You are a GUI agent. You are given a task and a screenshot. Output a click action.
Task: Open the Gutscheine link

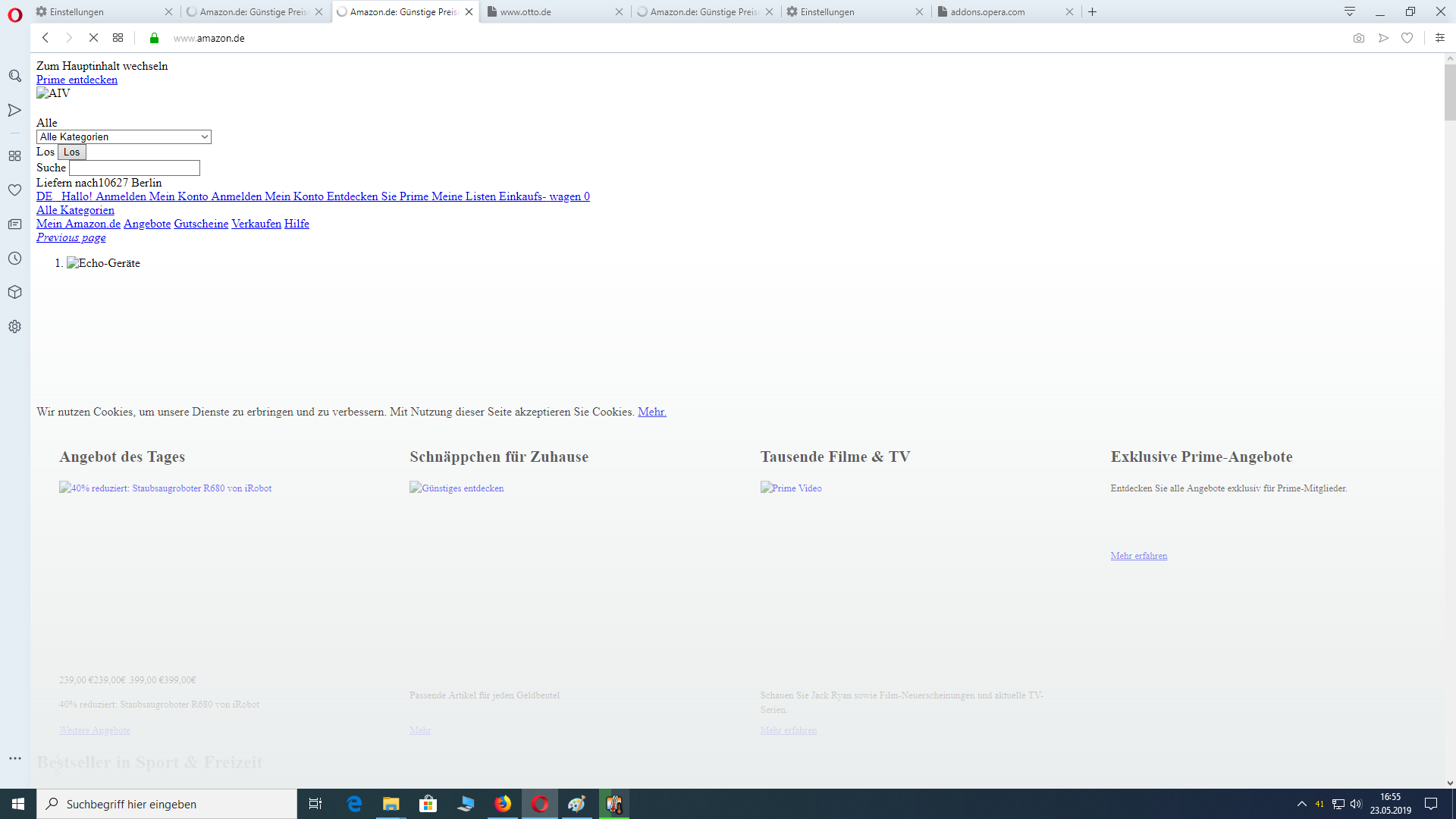click(201, 224)
